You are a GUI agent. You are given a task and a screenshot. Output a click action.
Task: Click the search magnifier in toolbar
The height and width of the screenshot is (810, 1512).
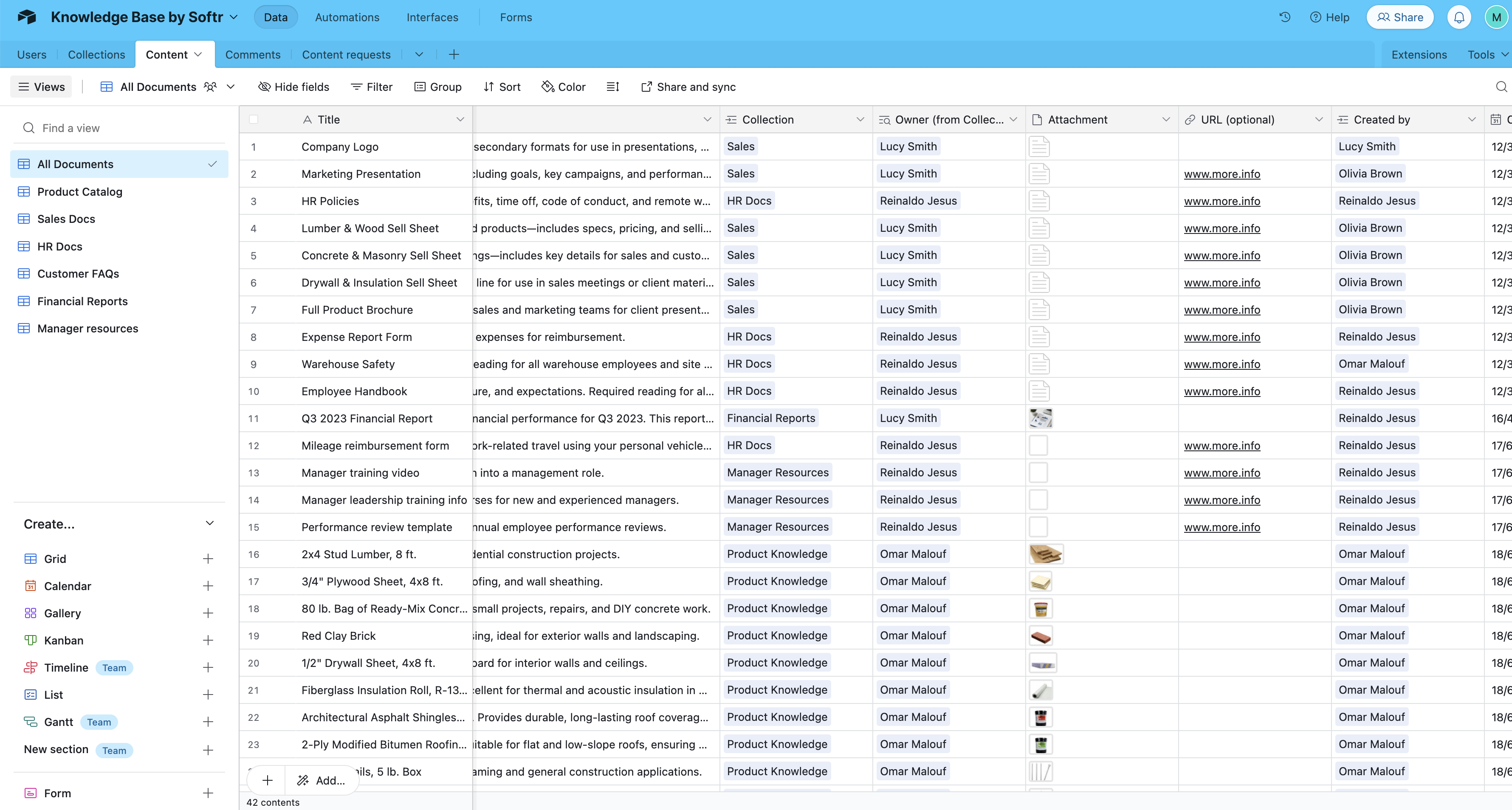1501,87
